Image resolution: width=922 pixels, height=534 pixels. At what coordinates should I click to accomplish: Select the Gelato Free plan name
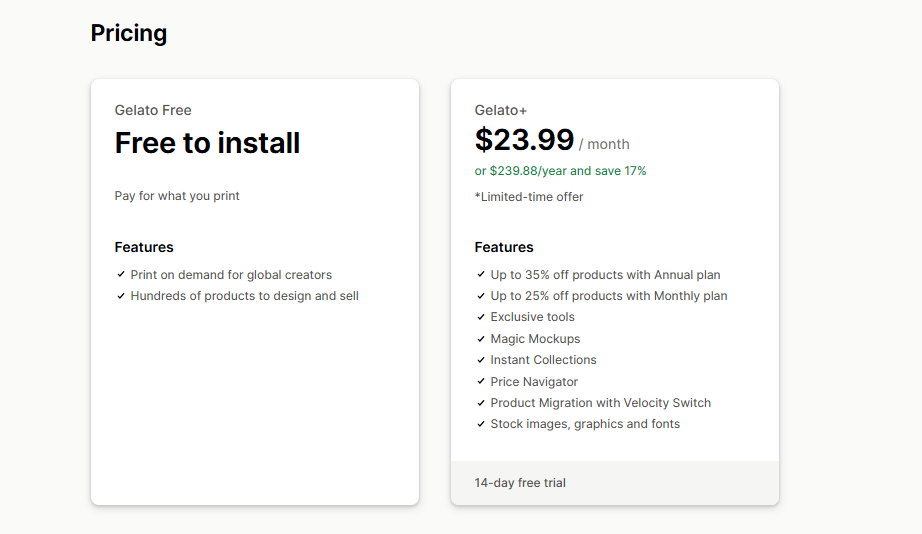(153, 110)
